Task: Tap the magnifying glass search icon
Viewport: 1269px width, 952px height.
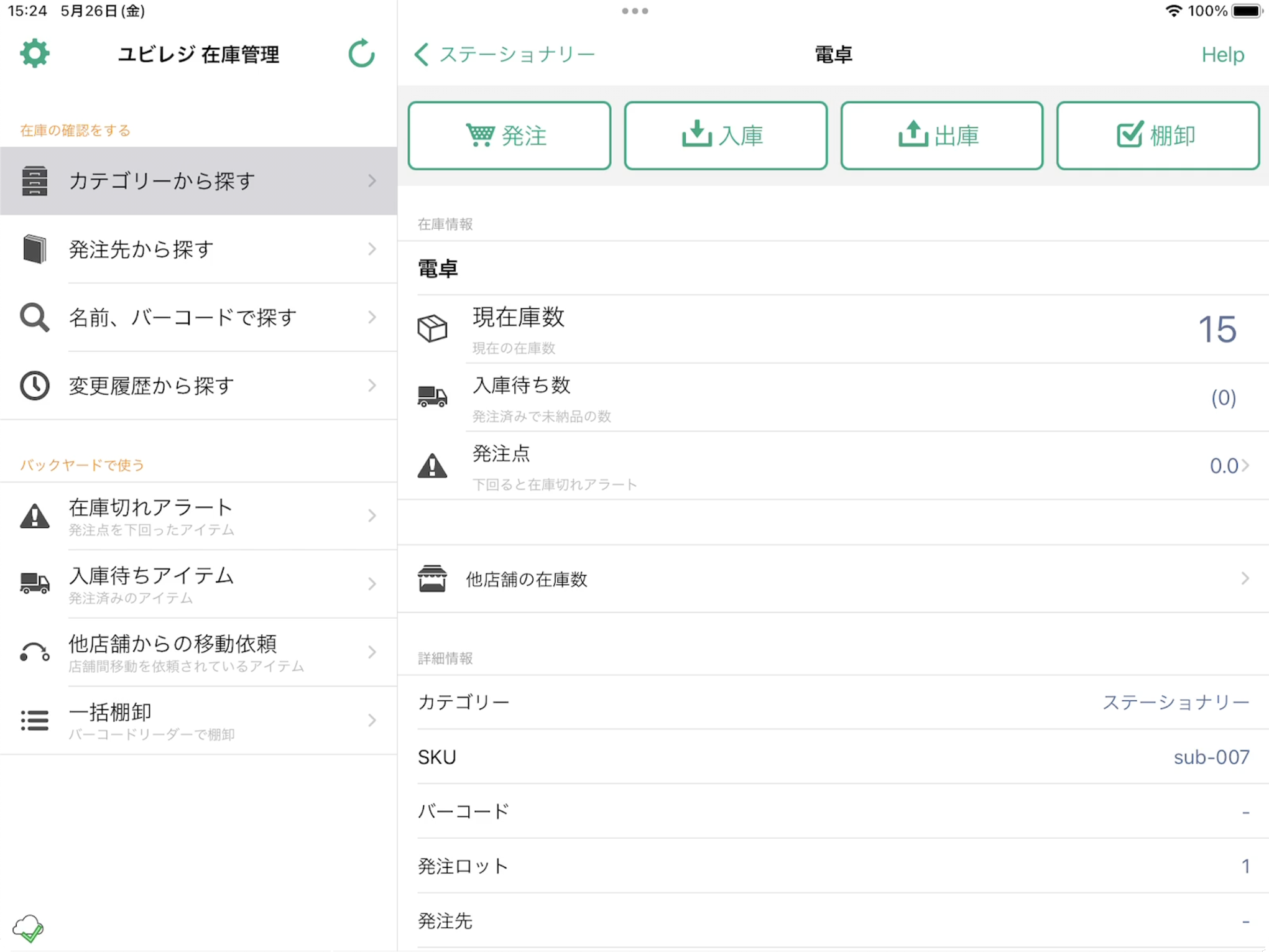Action: (35, 318)
